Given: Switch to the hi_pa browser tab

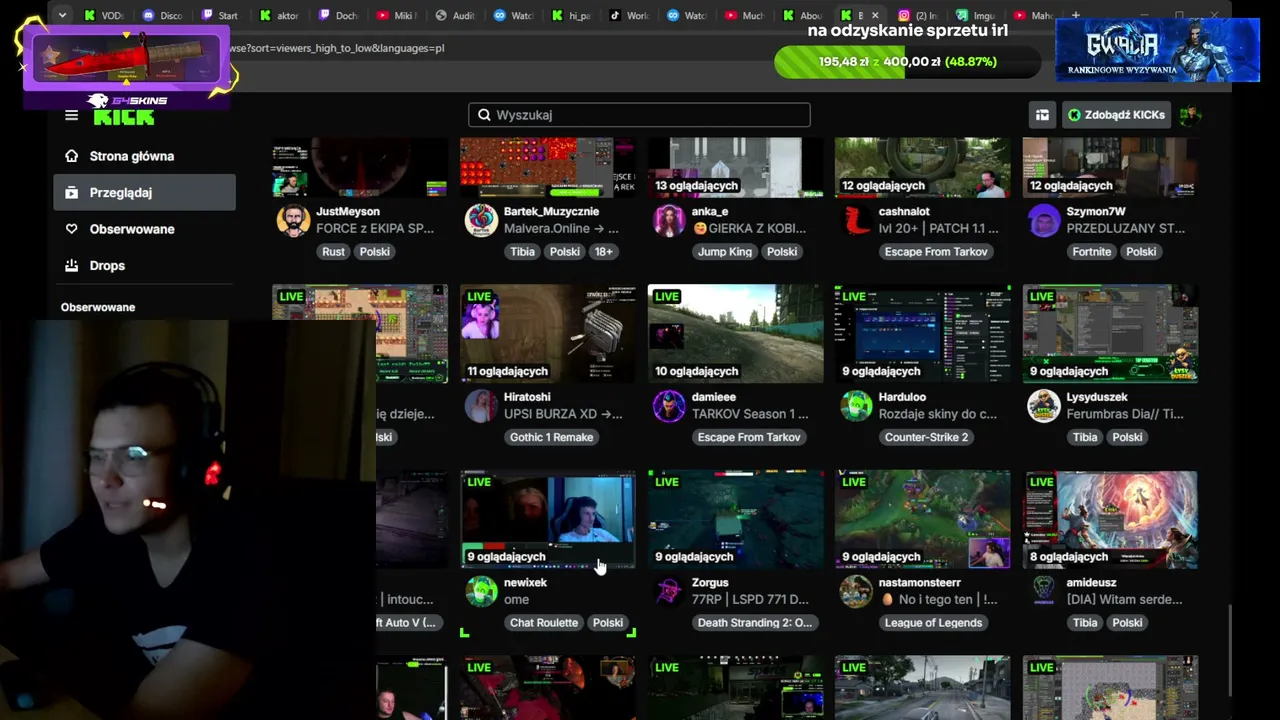Looking at the screenshot, I should click(x=573, y=15).
